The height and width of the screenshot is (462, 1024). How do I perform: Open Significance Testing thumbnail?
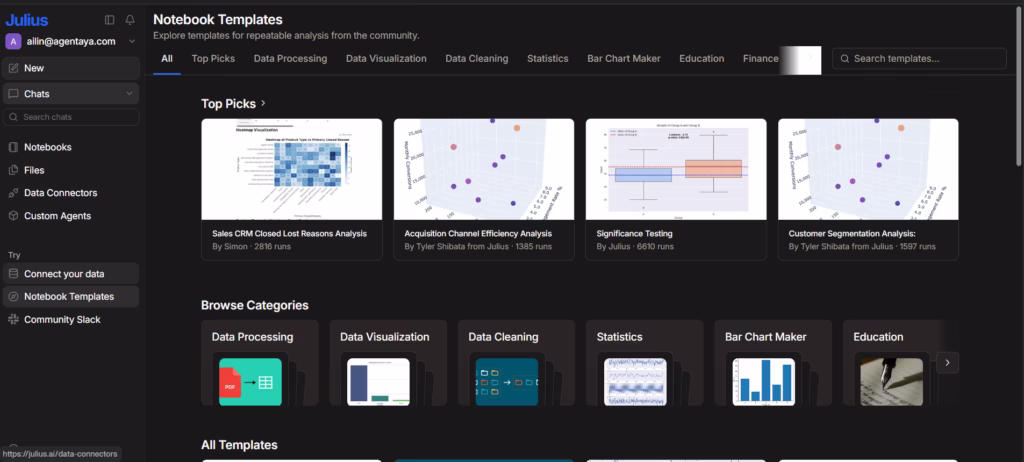pyautogui.click(x=676, y=169)
